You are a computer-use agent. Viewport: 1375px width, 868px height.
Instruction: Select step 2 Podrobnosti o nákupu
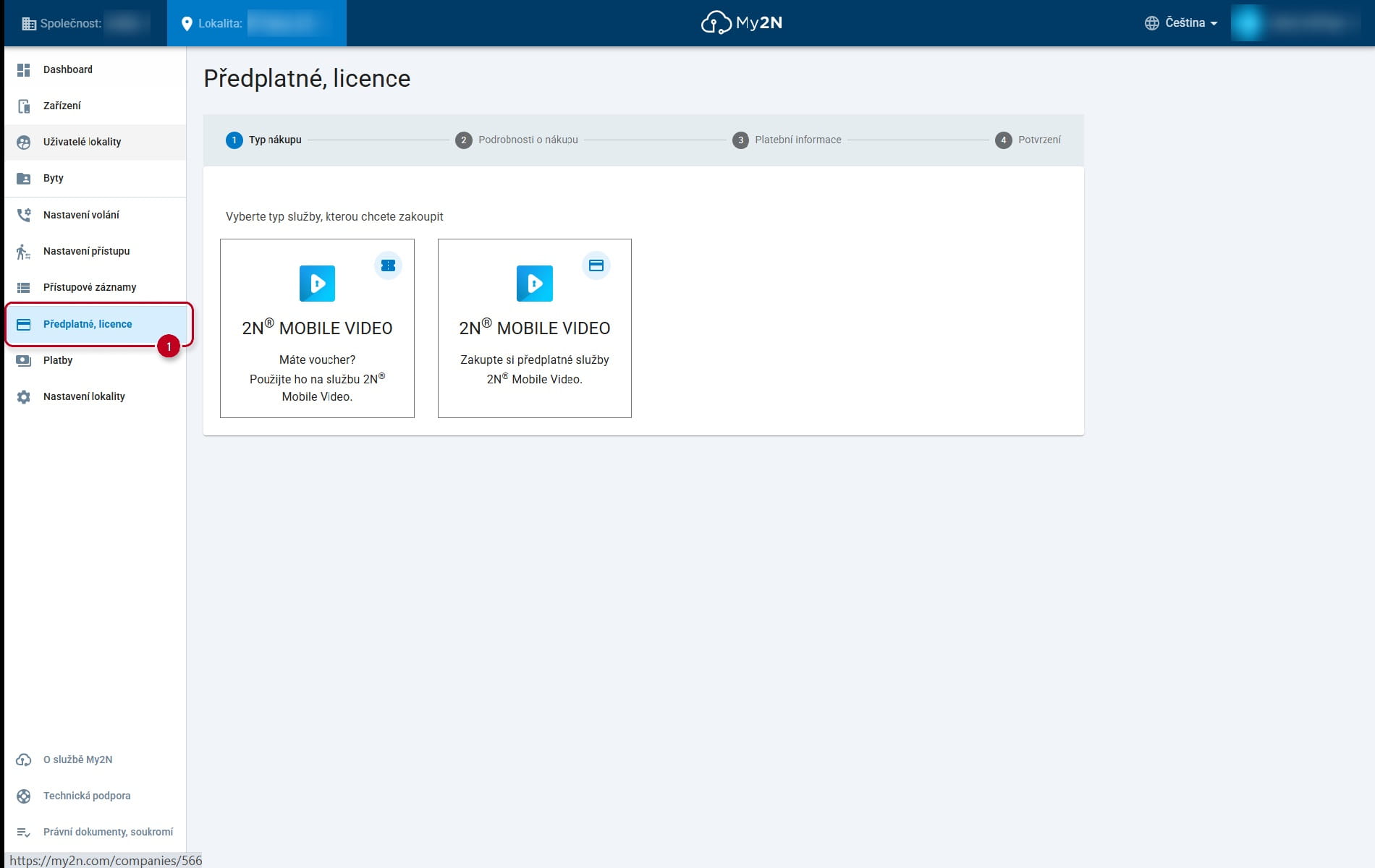click(517, 140)
